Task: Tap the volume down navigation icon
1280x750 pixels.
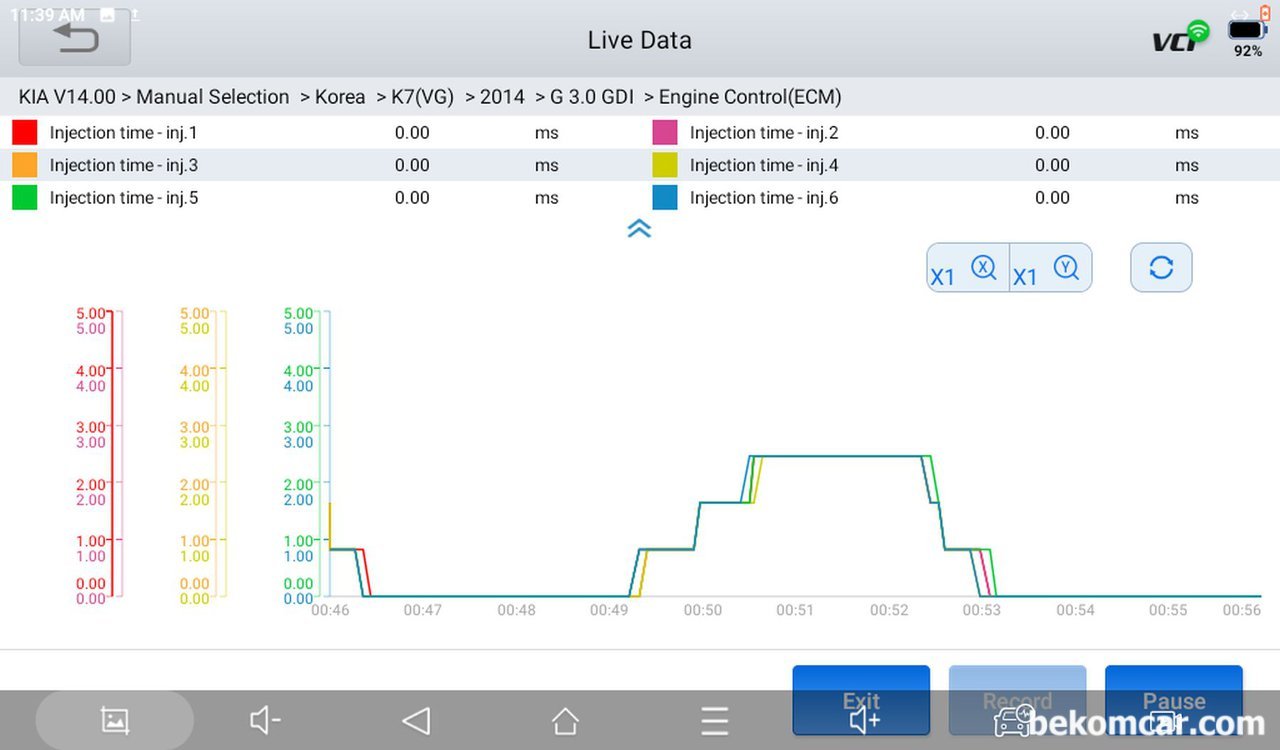Action: [265, 720]
